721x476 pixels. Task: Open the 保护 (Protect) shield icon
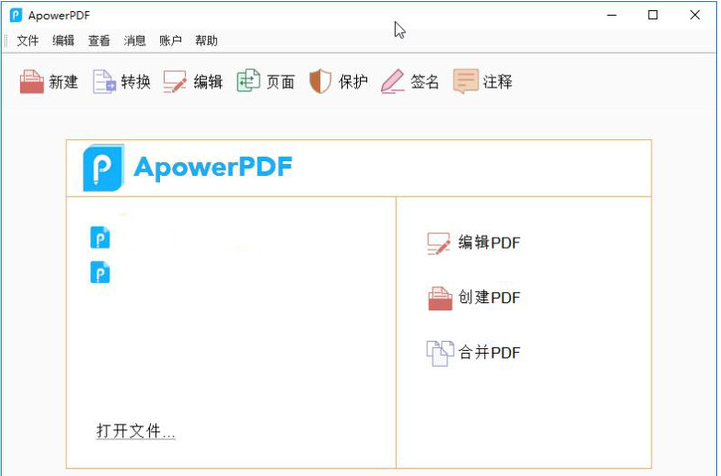click(x=320, y=81)
